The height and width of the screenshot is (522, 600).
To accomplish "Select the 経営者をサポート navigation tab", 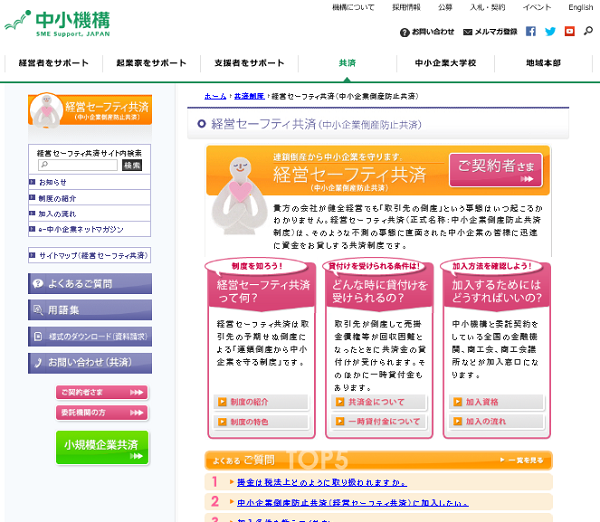I will 54,63.
